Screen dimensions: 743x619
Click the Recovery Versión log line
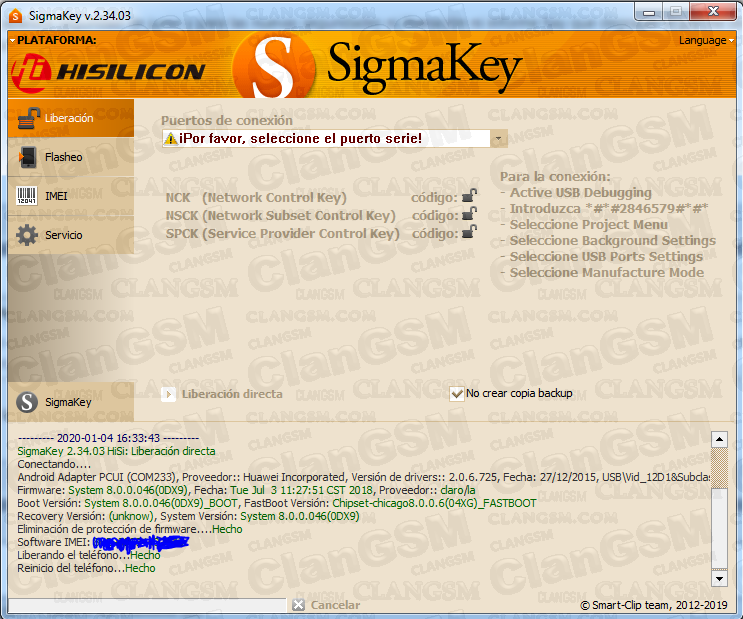click(188, 516)
